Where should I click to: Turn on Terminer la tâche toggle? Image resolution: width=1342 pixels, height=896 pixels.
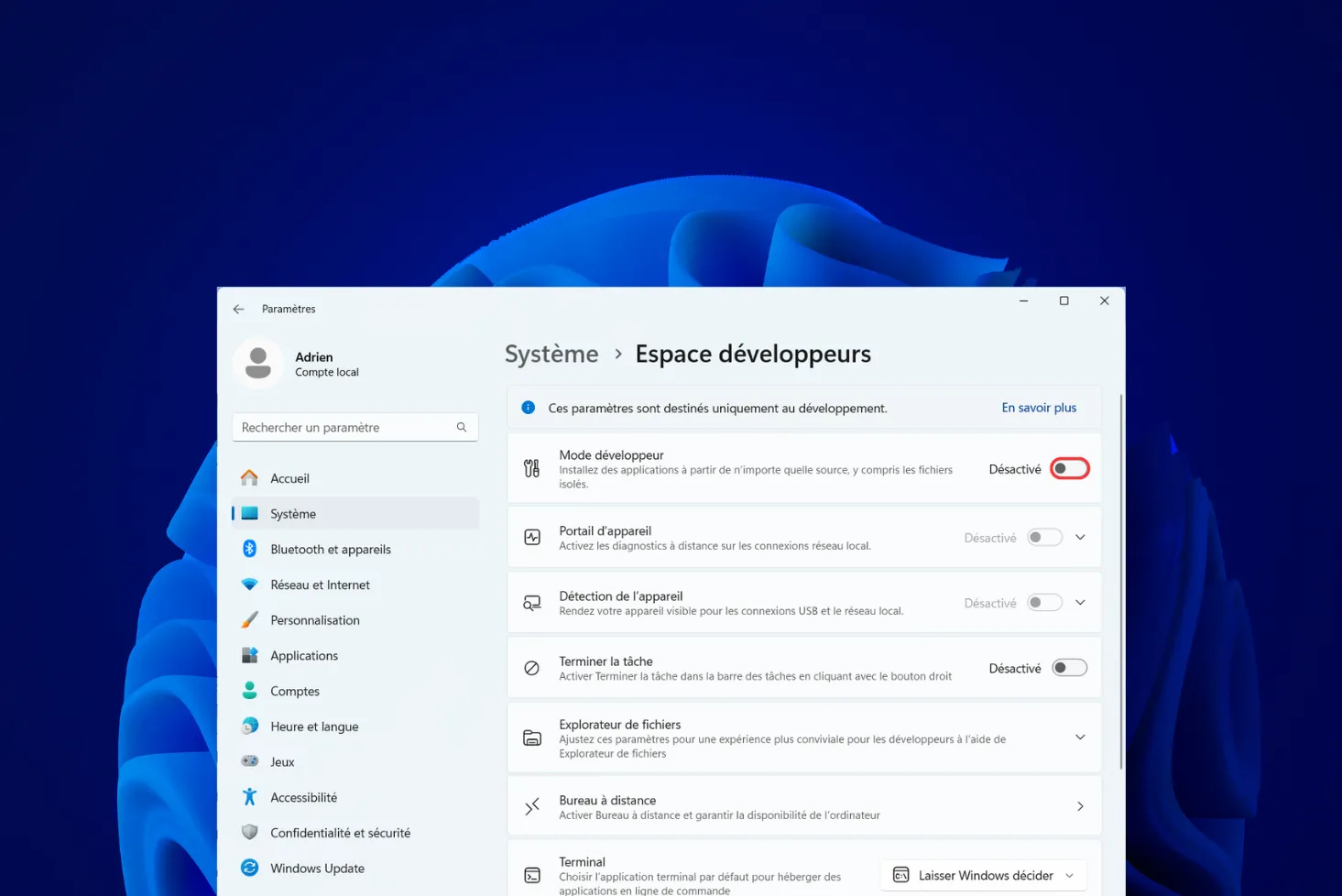click(x=1069, y=668)
